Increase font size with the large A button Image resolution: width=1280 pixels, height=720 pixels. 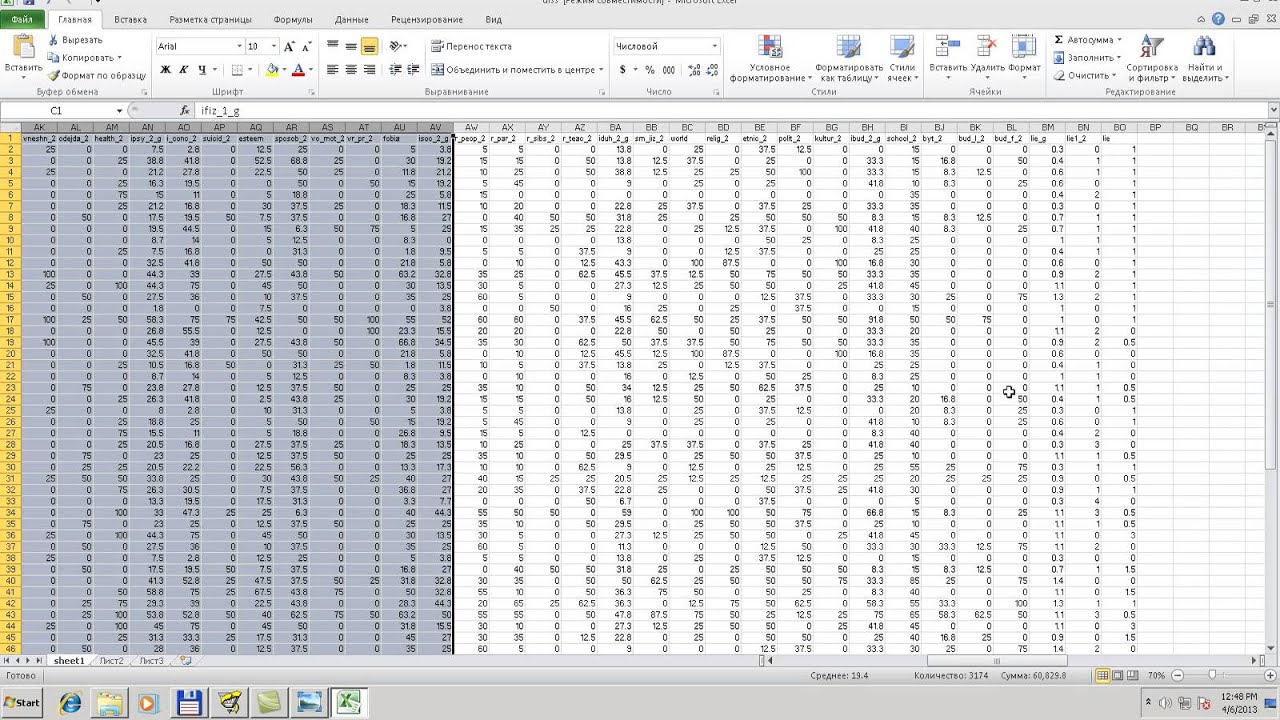click(x=290, y=47)
